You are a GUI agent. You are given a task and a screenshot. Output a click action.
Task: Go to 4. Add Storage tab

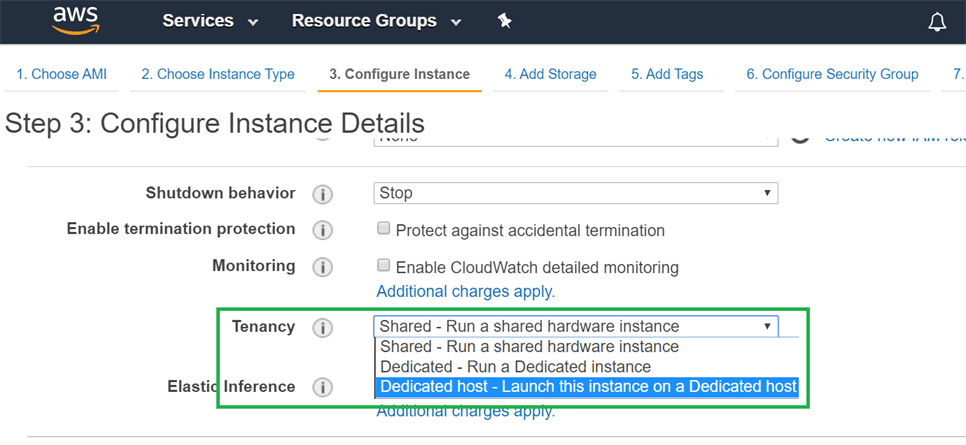550,74
